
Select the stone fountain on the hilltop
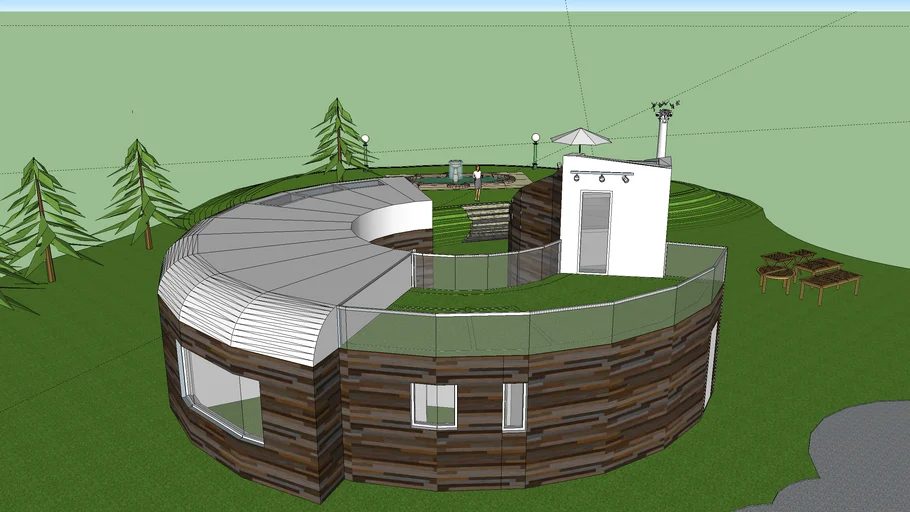[456, 172]
